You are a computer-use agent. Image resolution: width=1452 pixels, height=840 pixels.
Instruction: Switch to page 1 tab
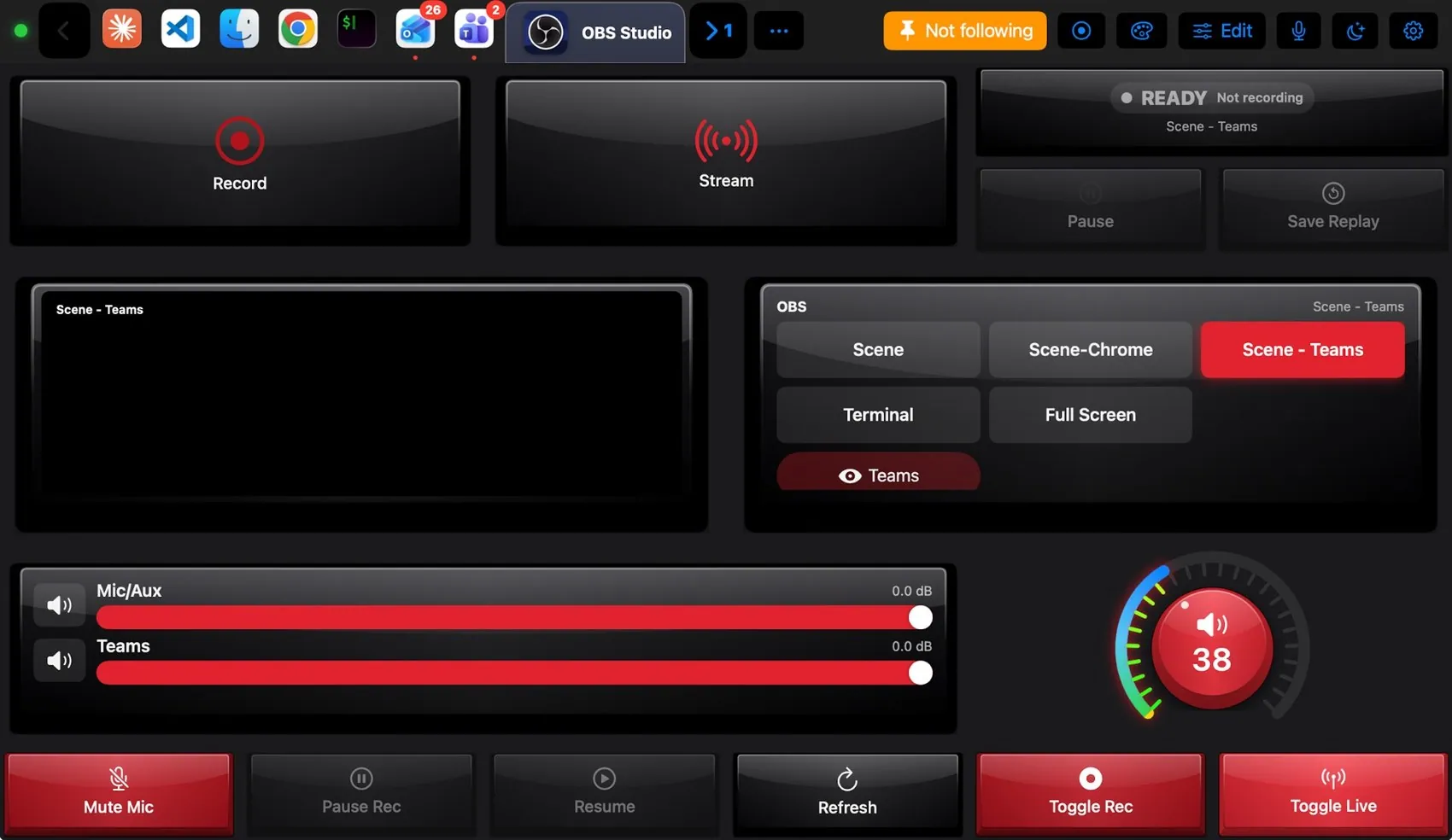(718, 31)
